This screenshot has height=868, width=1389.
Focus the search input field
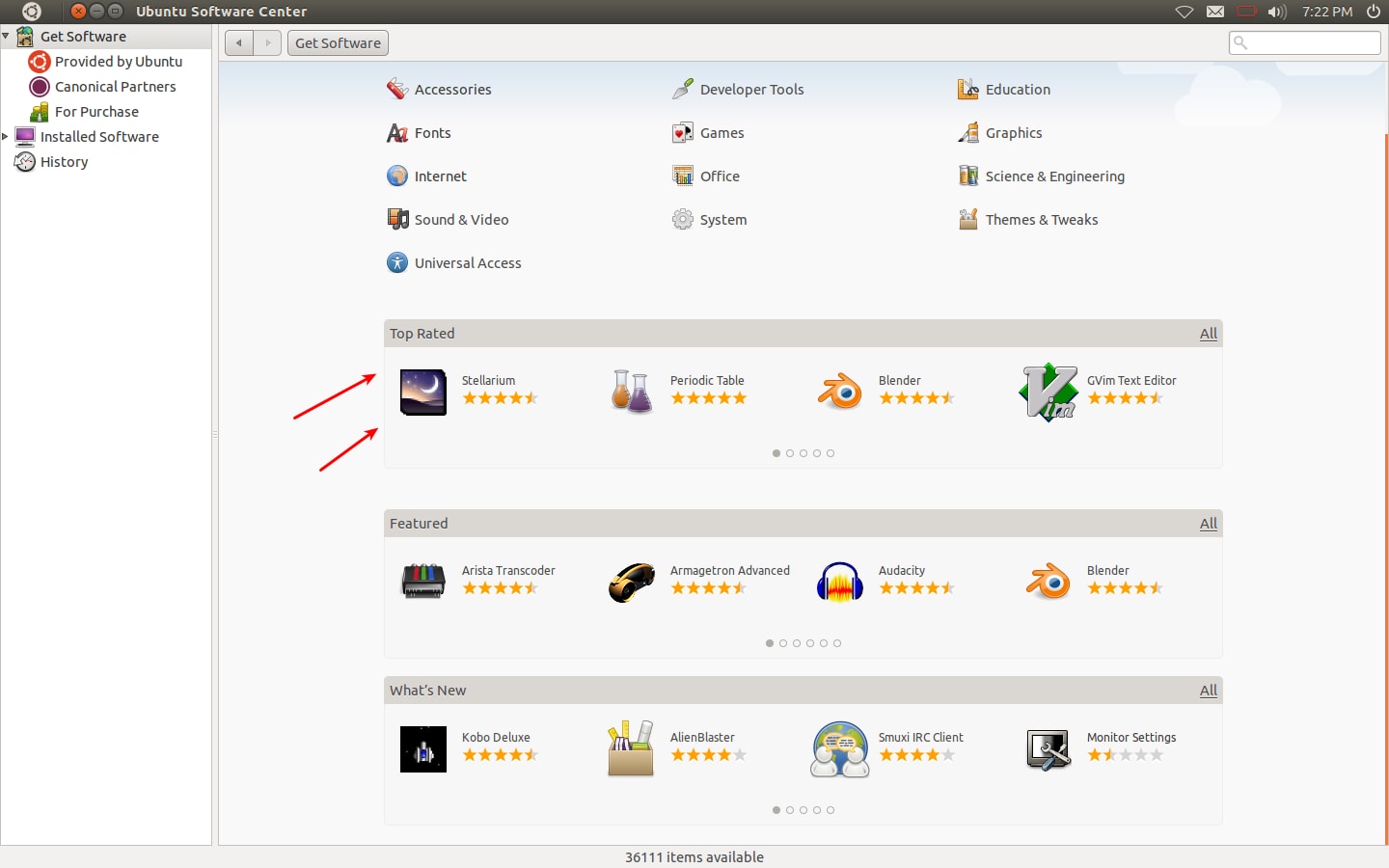(x=1305, y=42)
